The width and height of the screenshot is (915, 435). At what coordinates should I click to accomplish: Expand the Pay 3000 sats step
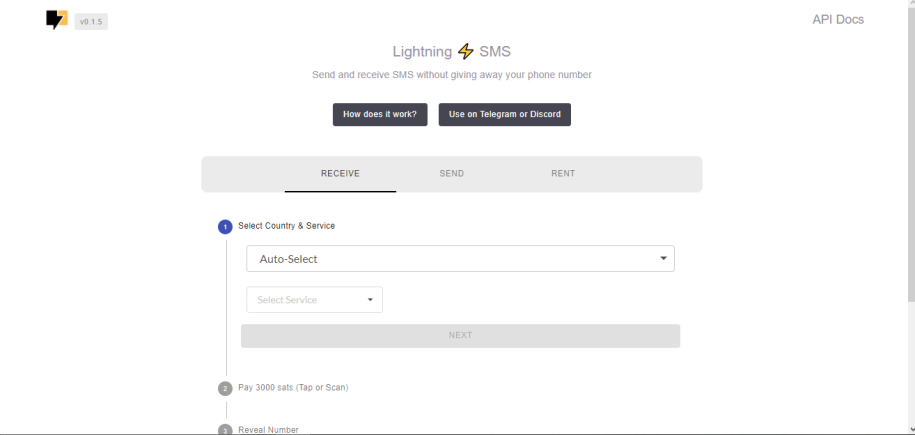point(293,387)
